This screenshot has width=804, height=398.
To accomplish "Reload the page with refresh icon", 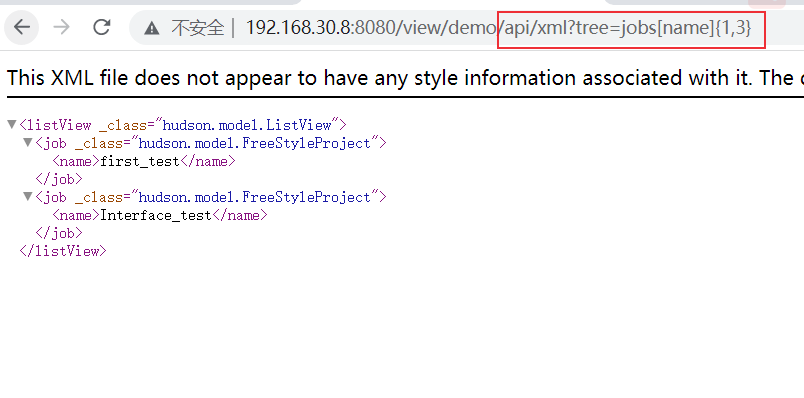I will point(102,27).
